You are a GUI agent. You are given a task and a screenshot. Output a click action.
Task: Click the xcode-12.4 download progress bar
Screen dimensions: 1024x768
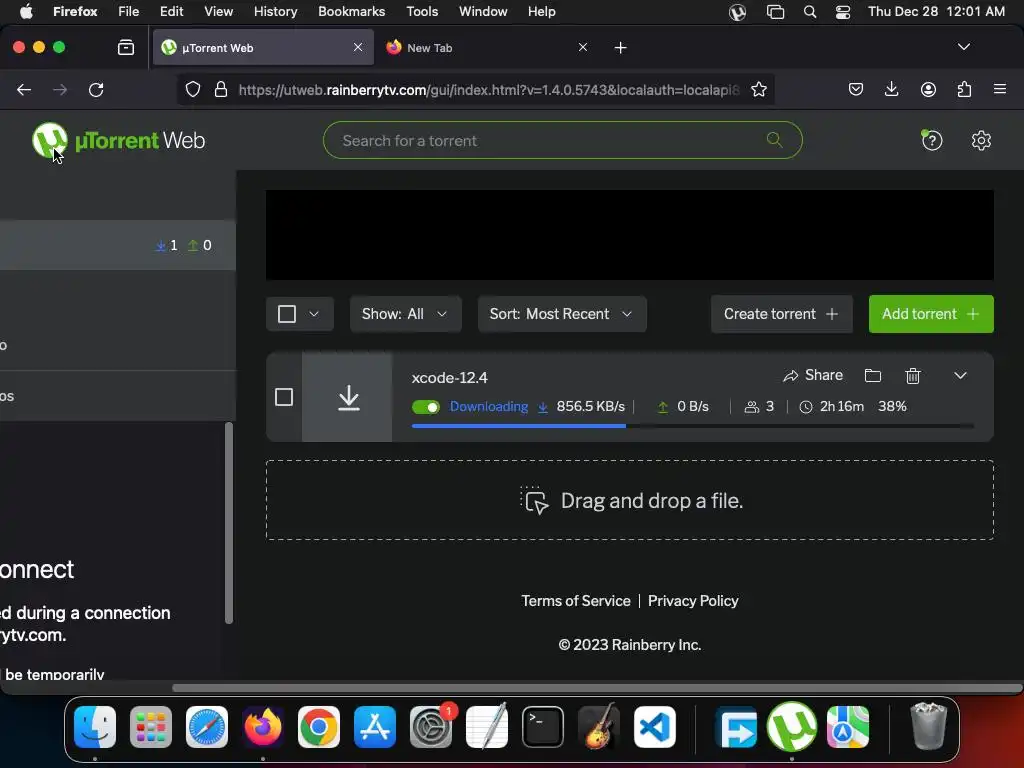tap(693, 426)
